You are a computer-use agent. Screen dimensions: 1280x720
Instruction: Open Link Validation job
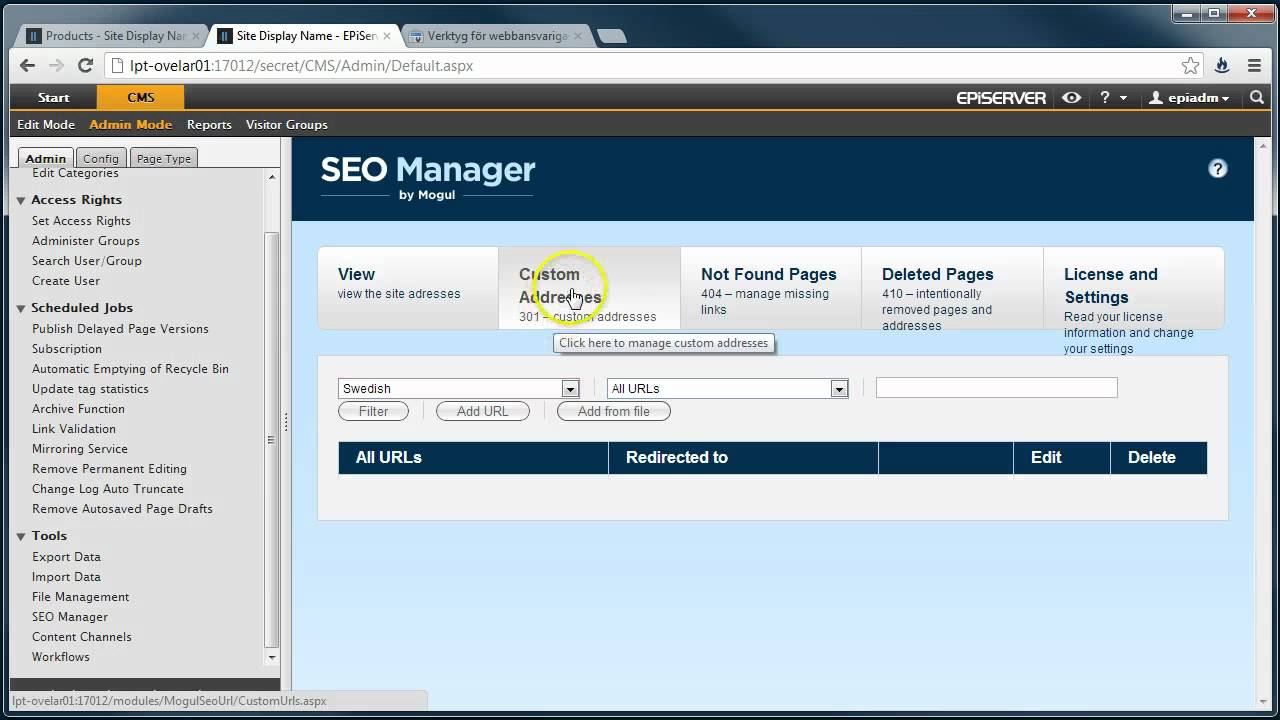(x=74, y=429)
